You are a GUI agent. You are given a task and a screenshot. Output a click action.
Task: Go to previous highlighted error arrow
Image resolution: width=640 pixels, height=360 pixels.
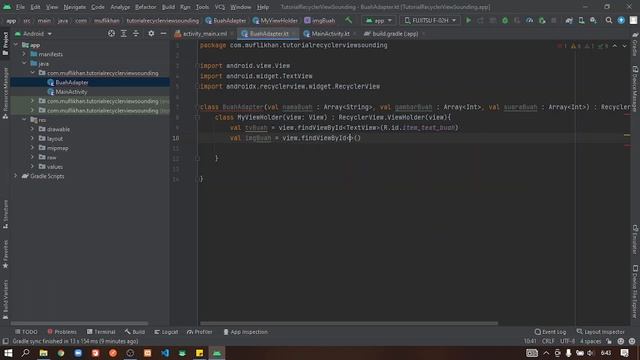[x=615, y=46]
